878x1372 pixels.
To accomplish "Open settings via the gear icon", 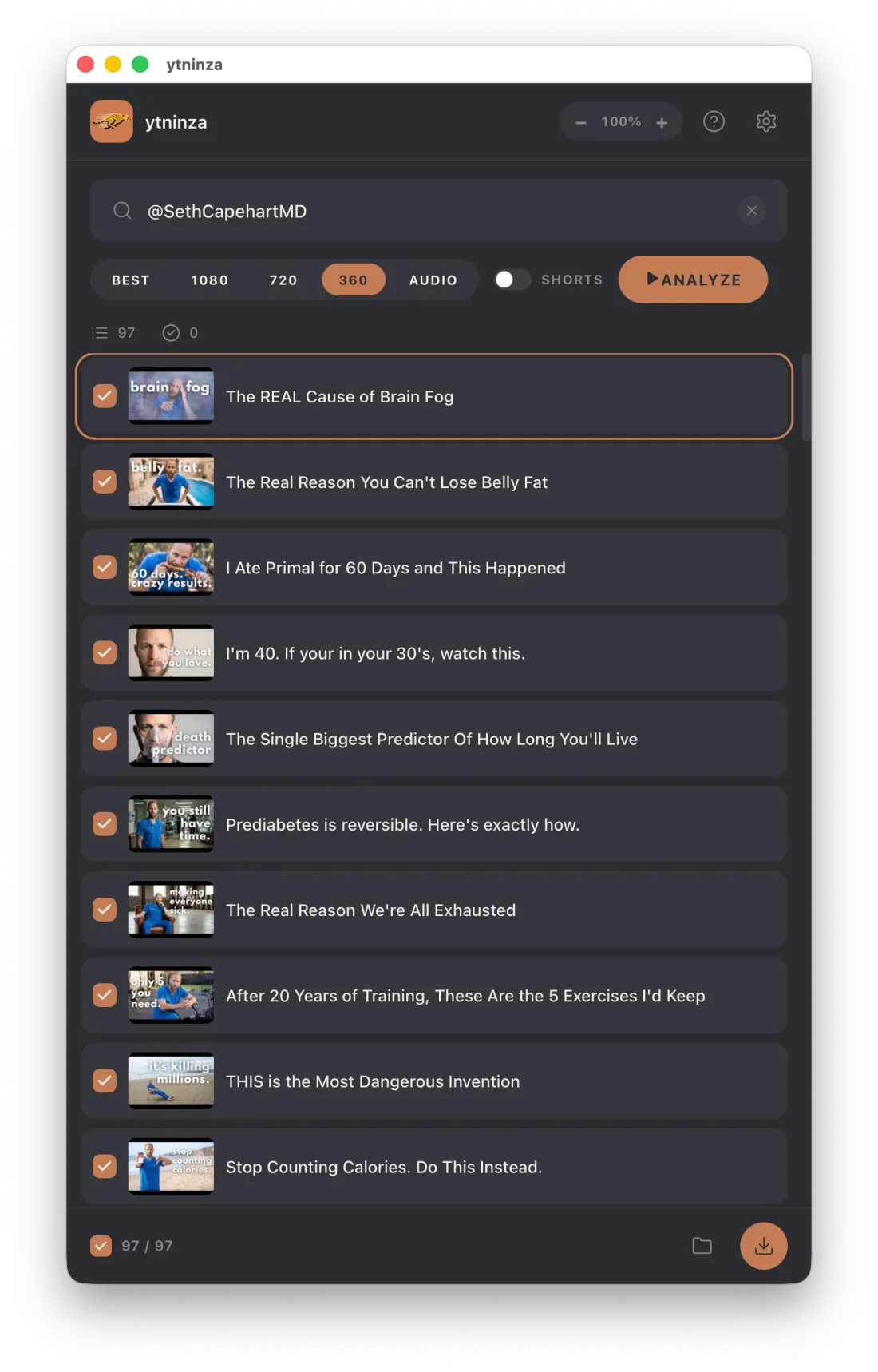I will [x=766, y=121].
